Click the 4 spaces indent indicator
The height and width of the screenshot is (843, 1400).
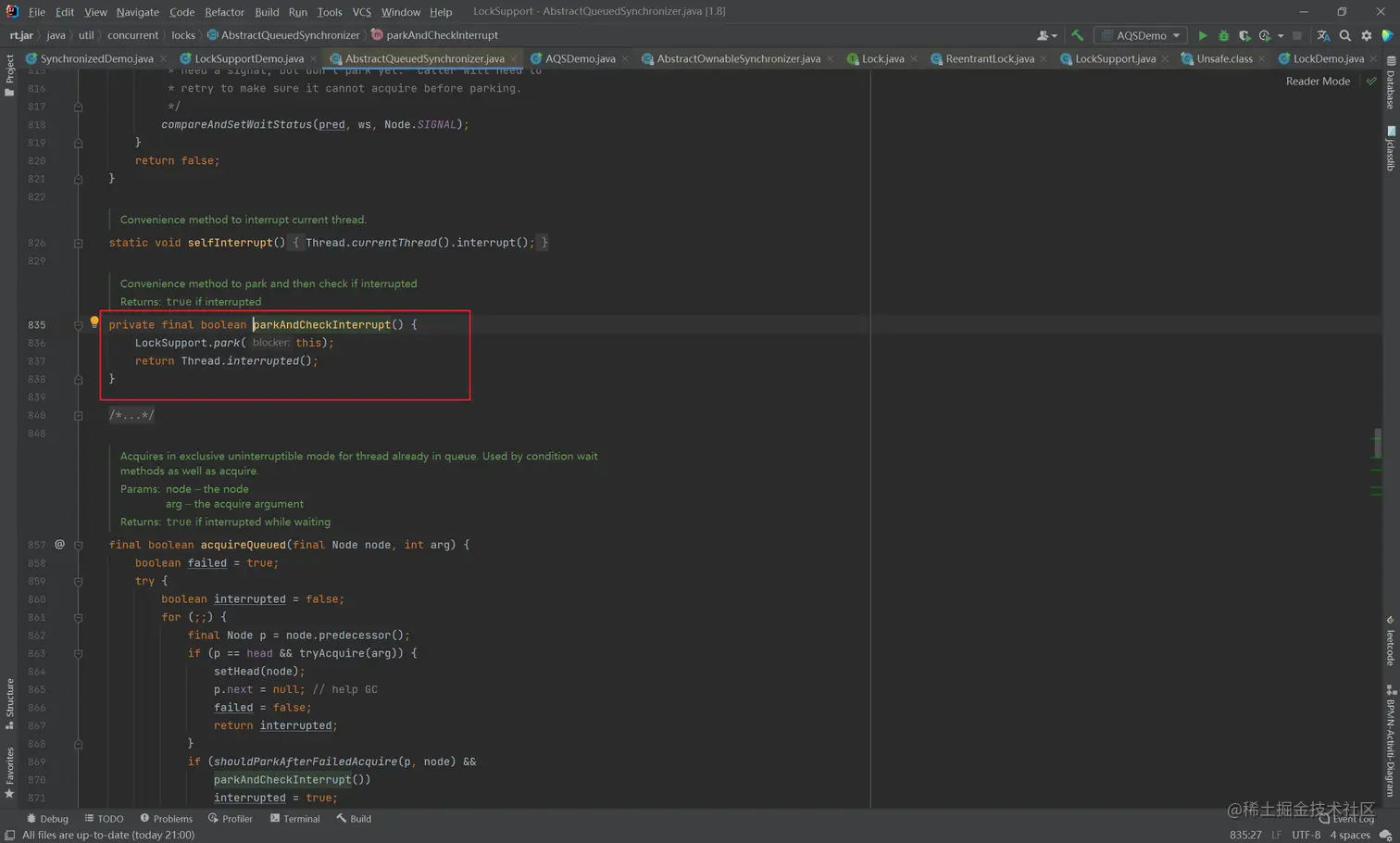(1350, 835)
